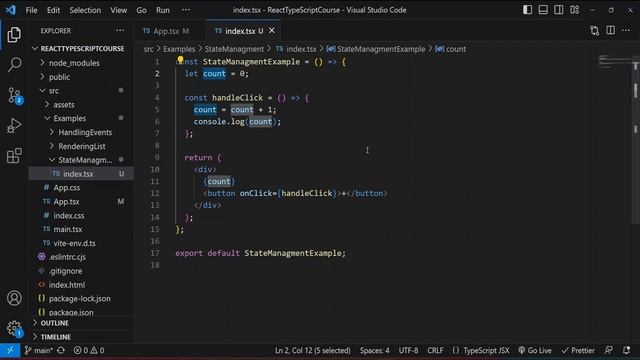This screenshot has width=640, height=360.
Task: Click the editor vertical scrollbar
Action: coord(636,141)
